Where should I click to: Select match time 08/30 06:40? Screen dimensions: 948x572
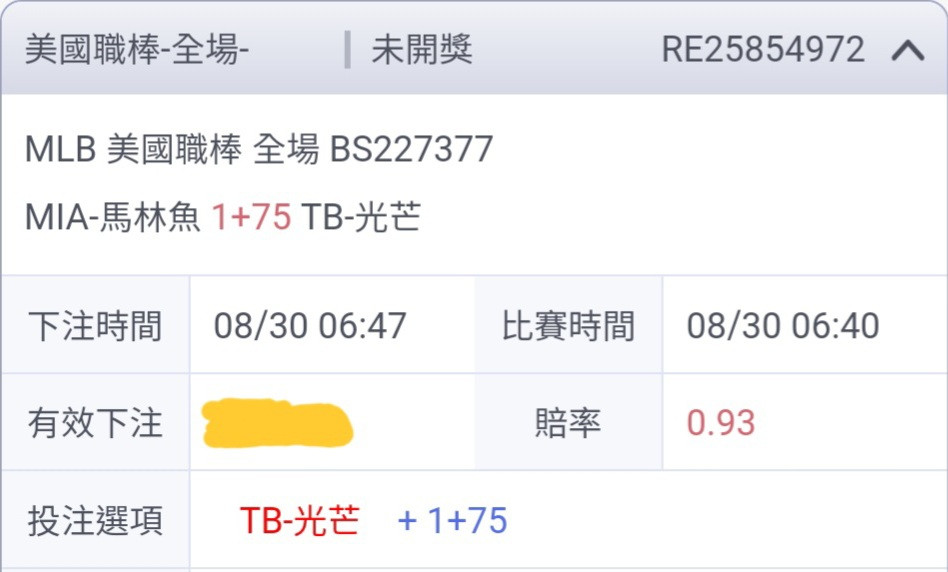tap(783, 326)
